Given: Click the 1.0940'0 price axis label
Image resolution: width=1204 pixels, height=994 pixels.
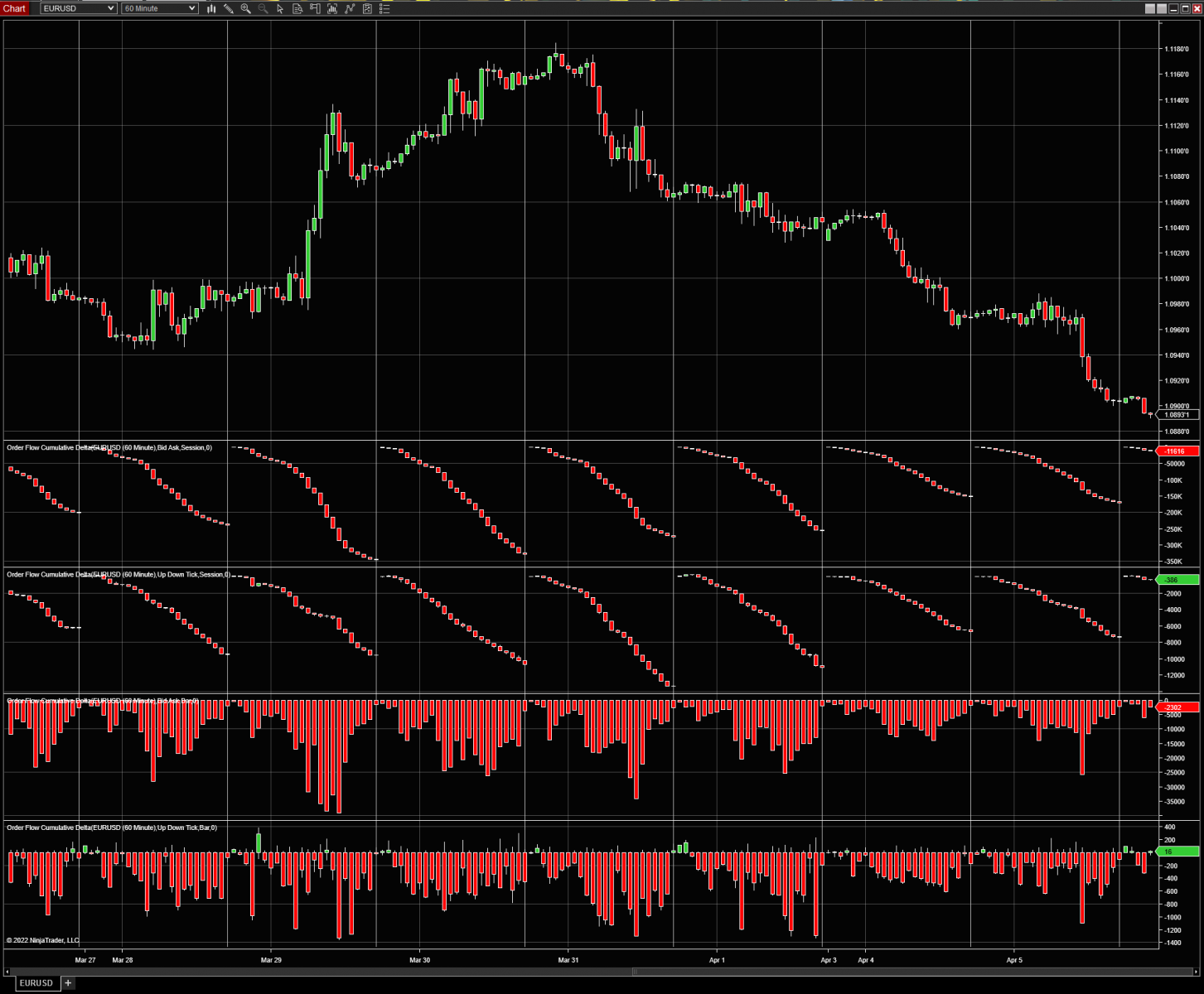Looking at the screenshot, I should [x=1177, y=355].
